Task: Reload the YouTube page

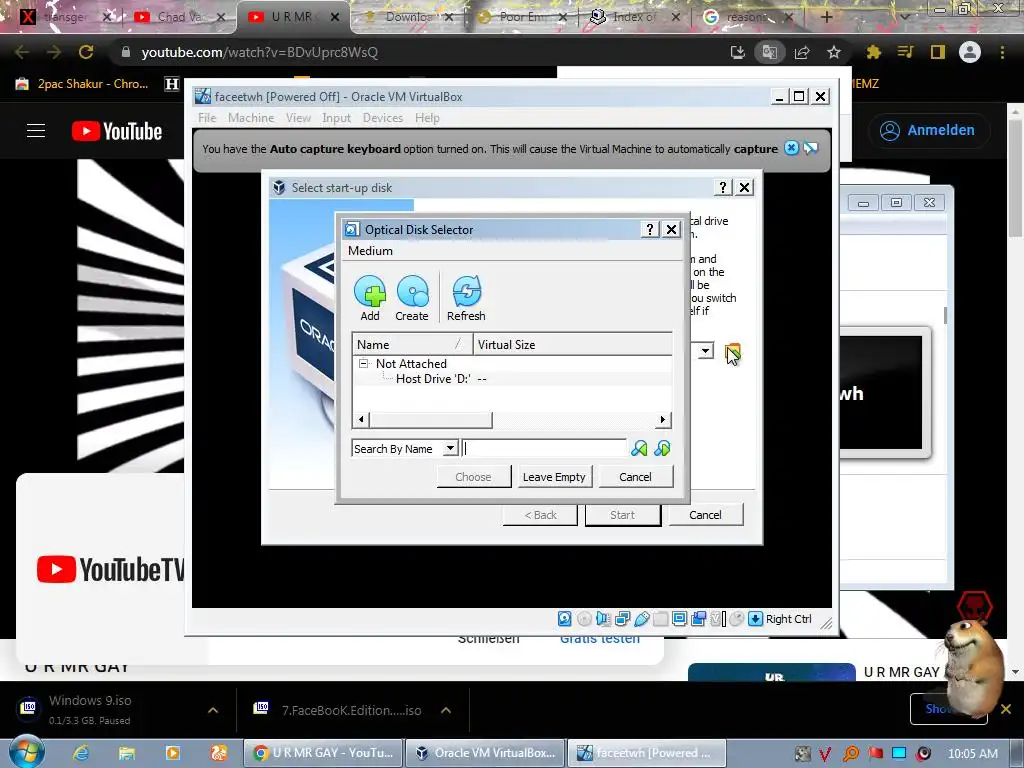Action: pos(86,52)
